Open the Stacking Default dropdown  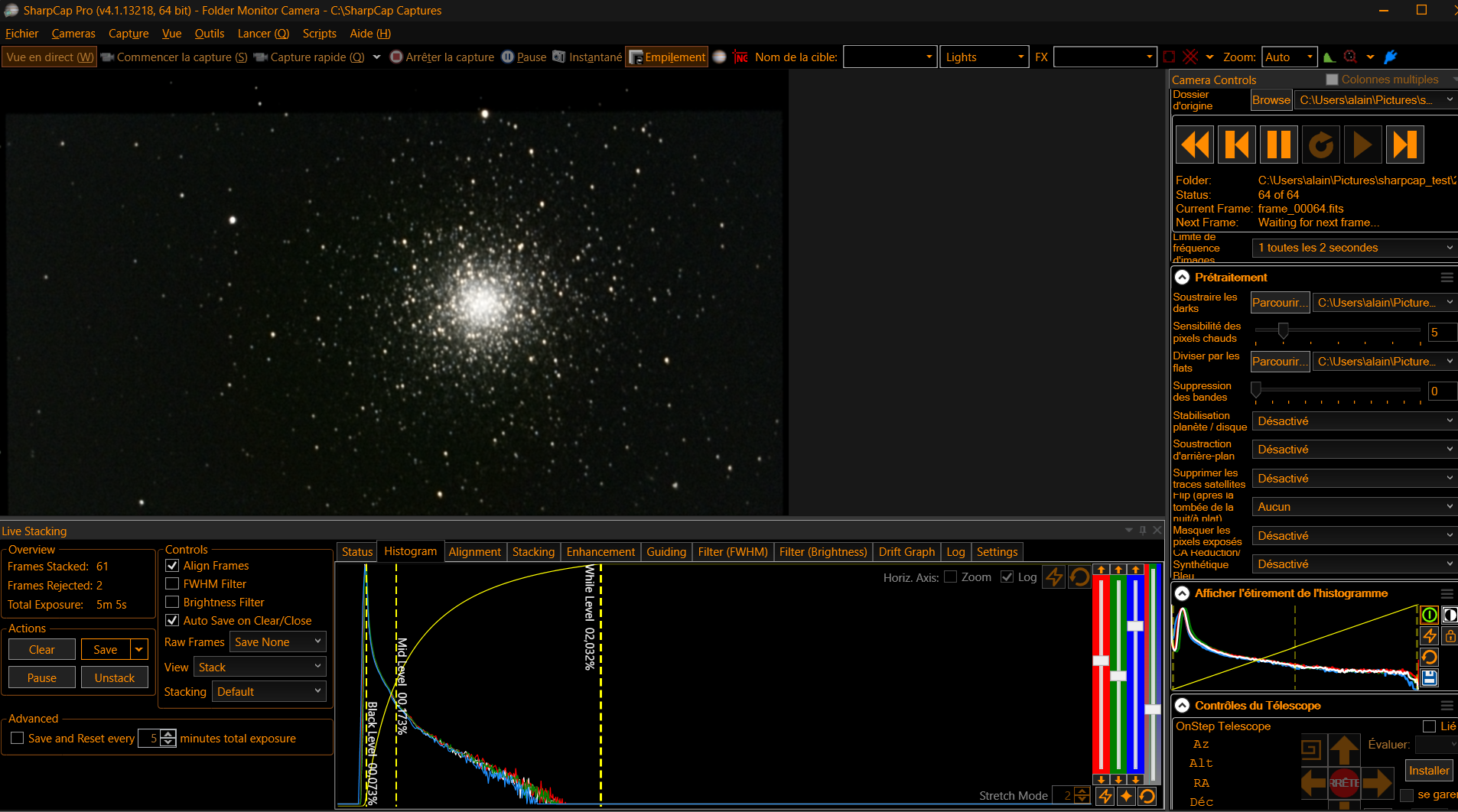click(x=269, y=692)
